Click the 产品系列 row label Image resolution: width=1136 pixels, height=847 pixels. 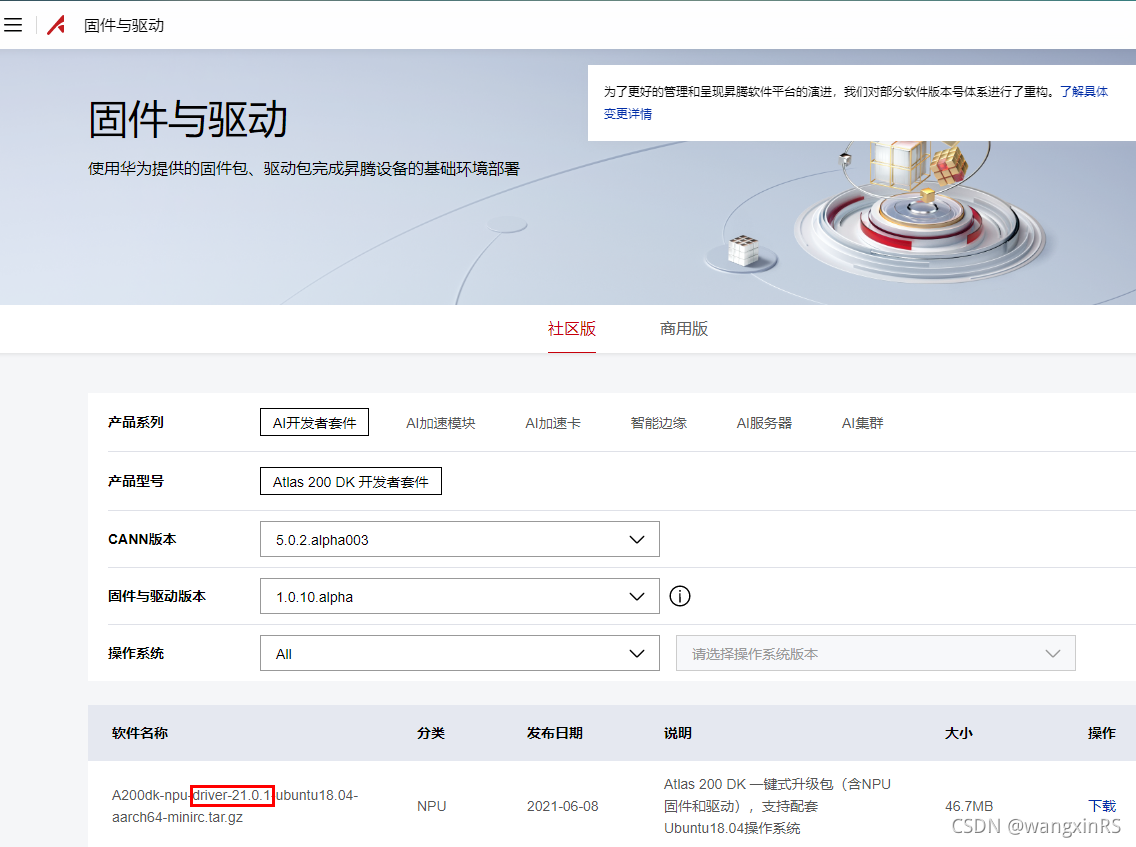click(x=135, y=422)
